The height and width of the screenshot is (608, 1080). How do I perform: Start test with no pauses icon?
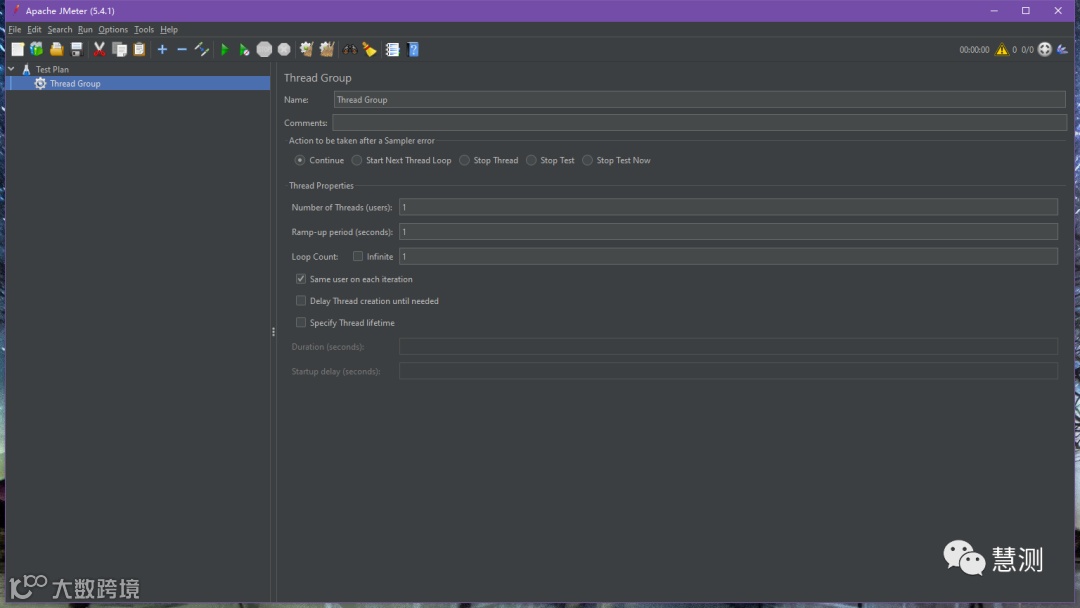click(x=244, y=49)
